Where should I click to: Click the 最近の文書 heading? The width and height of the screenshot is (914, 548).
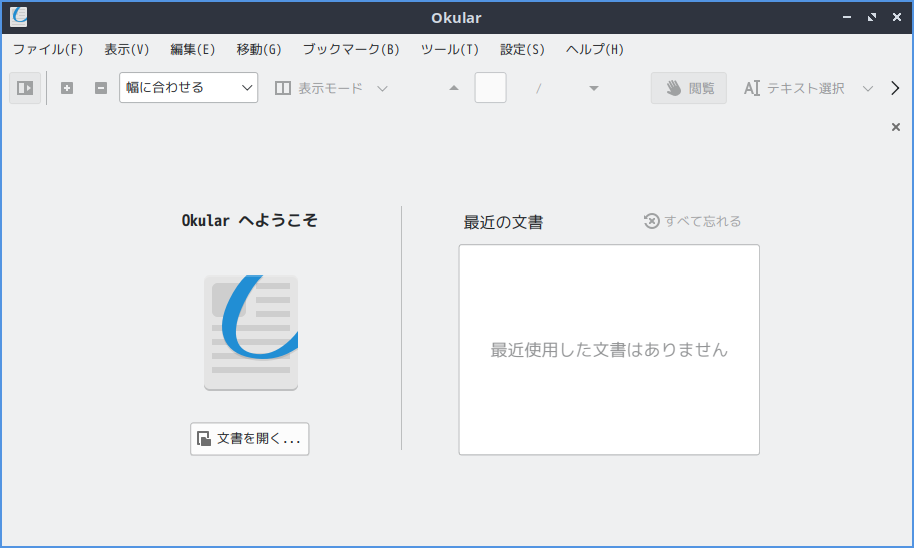[x=503, y=222]
